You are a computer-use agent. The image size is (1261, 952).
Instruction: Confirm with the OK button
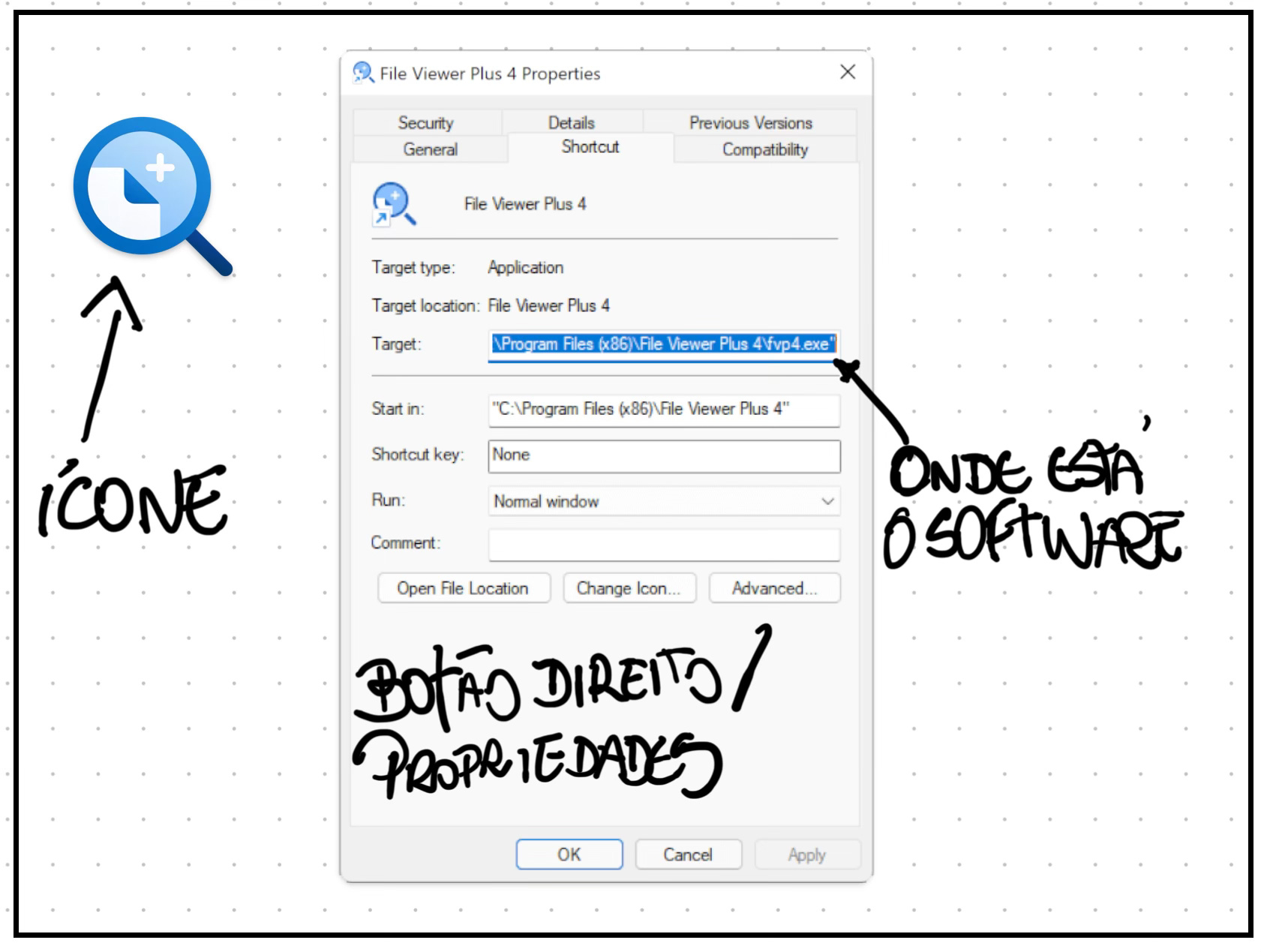pyautogui.click(x=569, y=854)
